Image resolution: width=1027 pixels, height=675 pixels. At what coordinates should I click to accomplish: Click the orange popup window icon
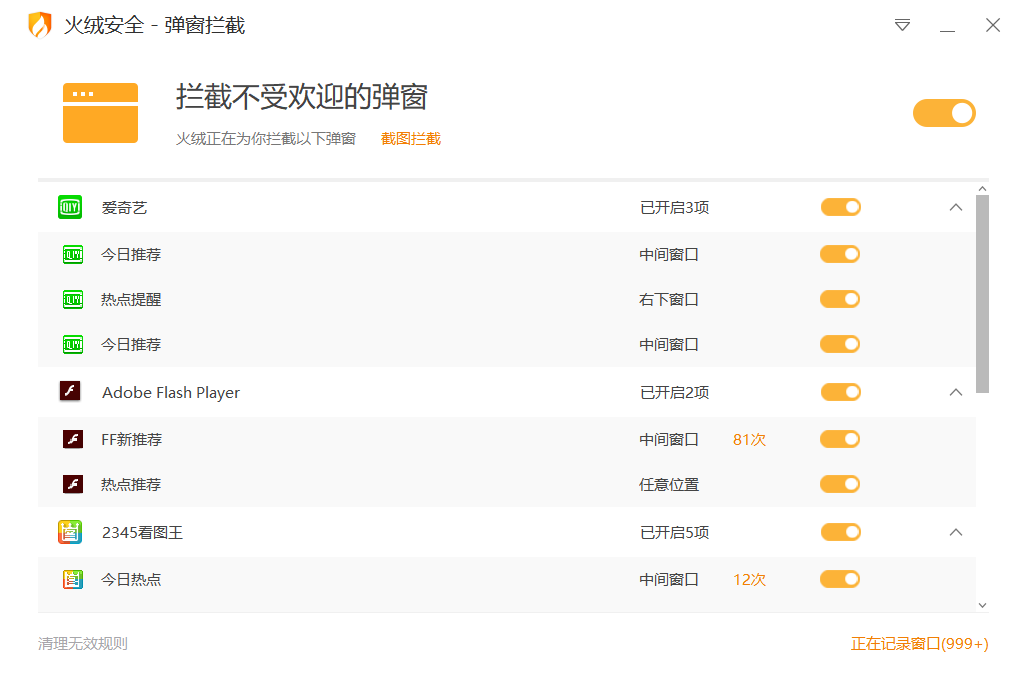coord(100,113)
